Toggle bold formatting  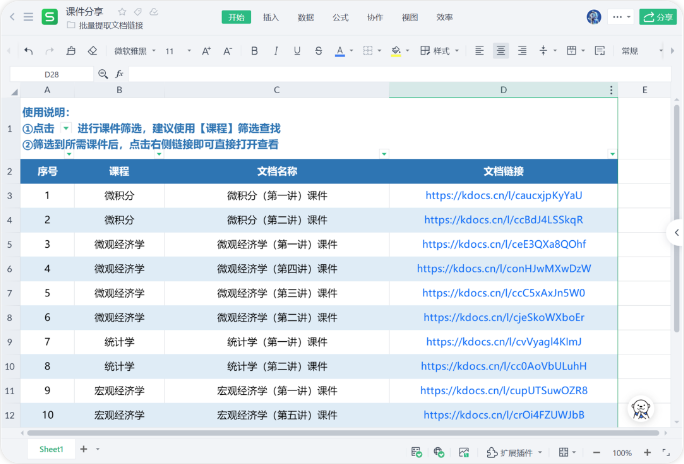254,51
